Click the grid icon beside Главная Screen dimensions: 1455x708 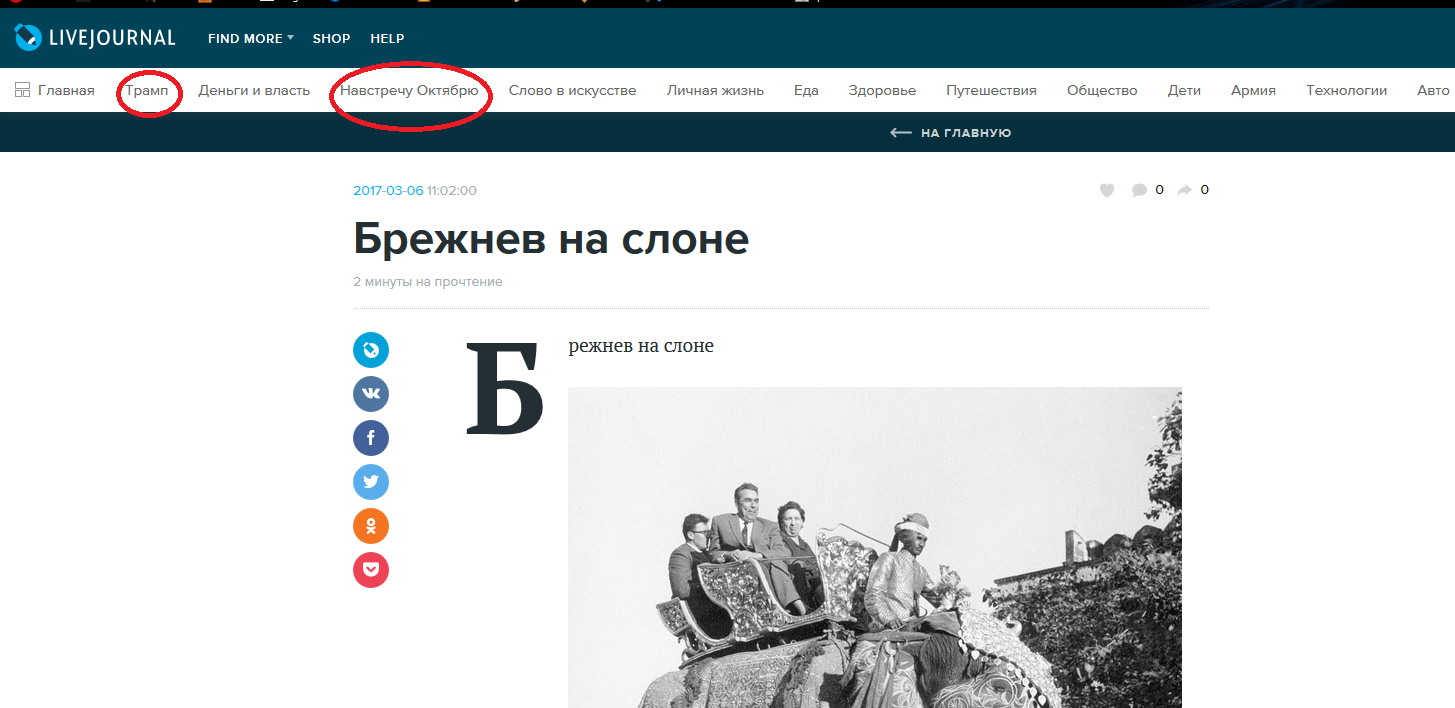22,90
